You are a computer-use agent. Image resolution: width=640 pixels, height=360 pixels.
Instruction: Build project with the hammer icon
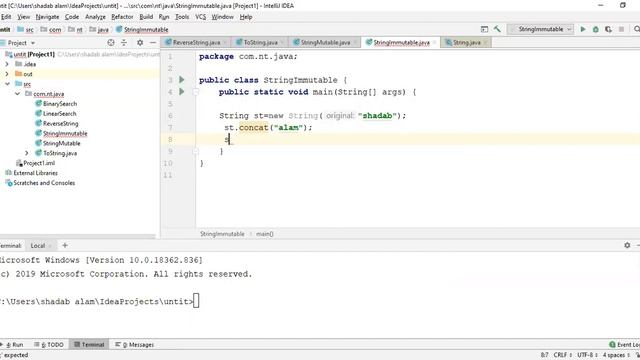click(497, 29)
